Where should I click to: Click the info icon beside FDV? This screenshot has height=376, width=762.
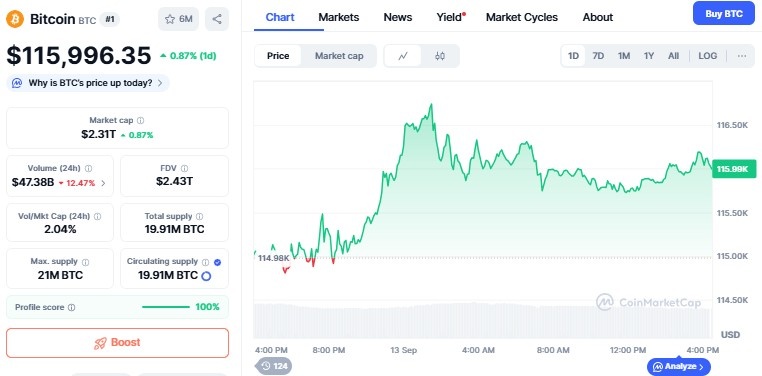click(184, 169)
